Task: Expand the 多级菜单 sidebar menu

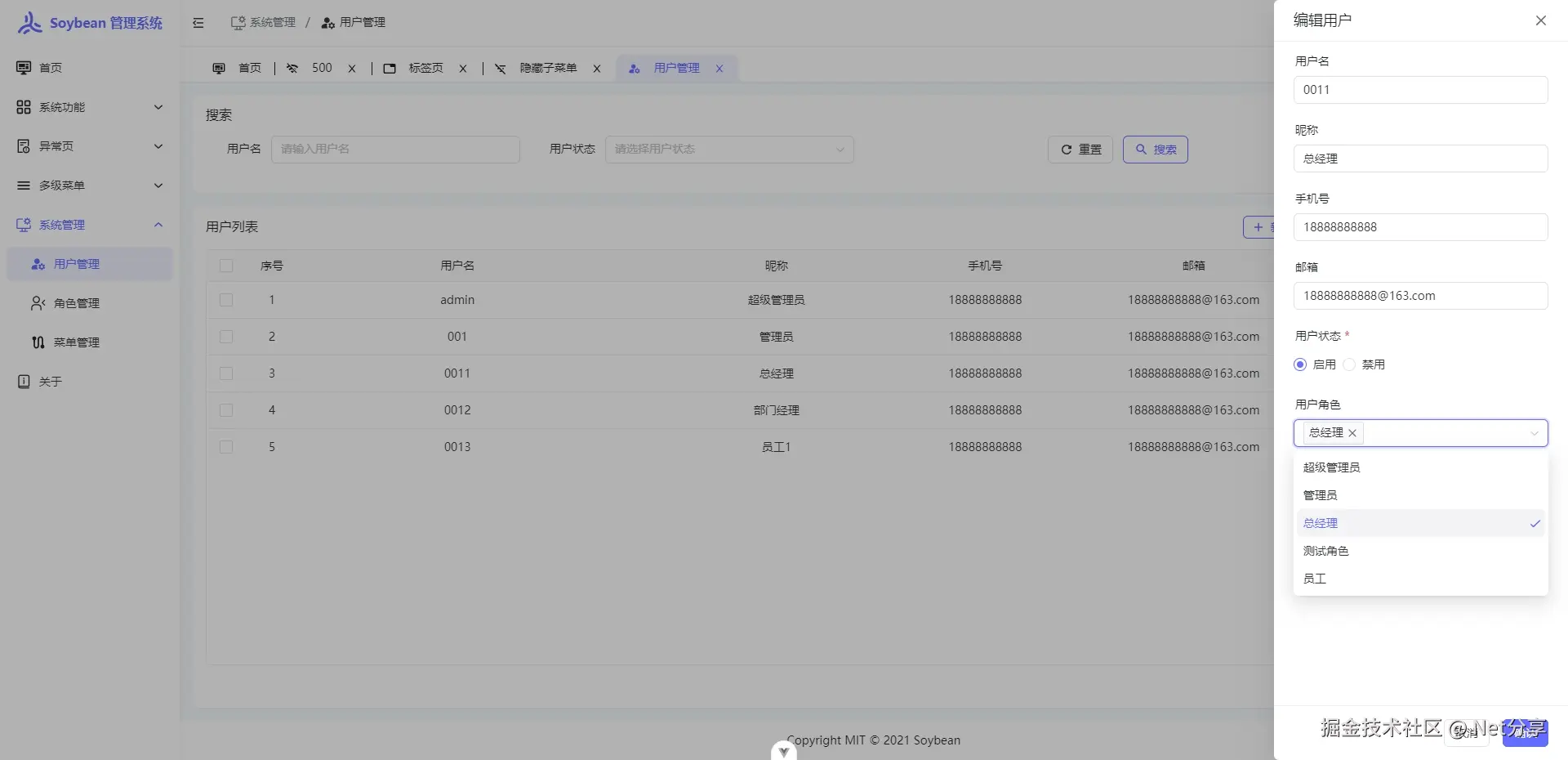Action: tap(158, 186)
